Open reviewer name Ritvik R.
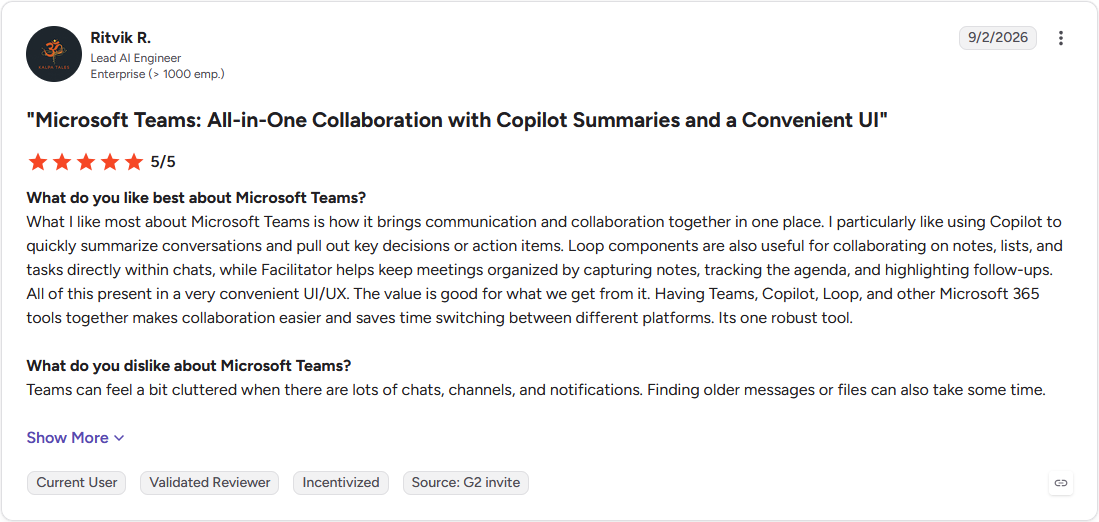The image size is (1099, 522). tap(121, 38)
